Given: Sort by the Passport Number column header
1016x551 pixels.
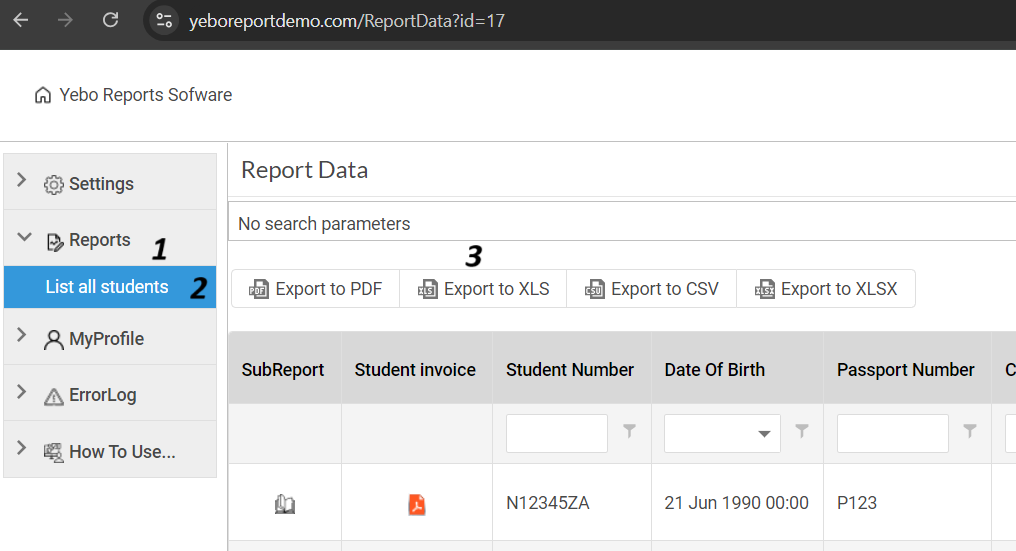Looking at the screenshot, I should coord(907,369).
